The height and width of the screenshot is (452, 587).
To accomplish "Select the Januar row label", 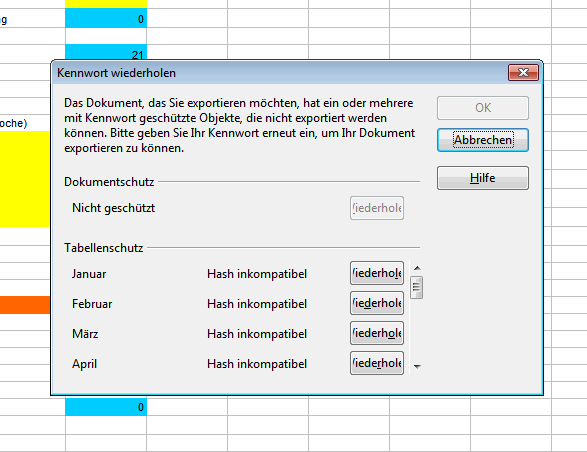I will tap(89, 274).
